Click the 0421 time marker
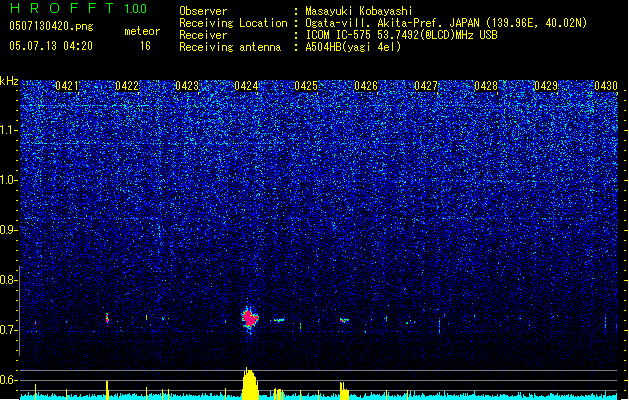This screenshot has width=629, height=400. point(67,86)
